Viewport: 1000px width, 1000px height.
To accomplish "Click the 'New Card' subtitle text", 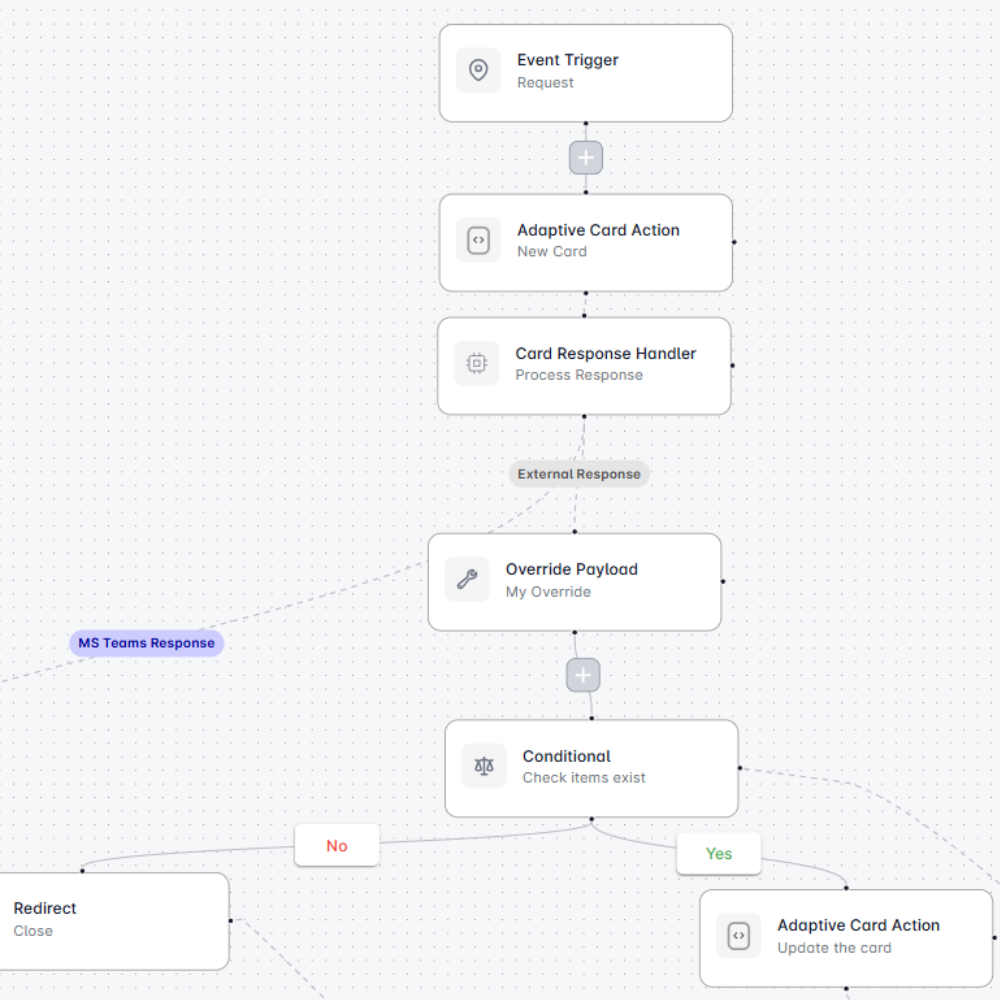I will pos(552,252).
